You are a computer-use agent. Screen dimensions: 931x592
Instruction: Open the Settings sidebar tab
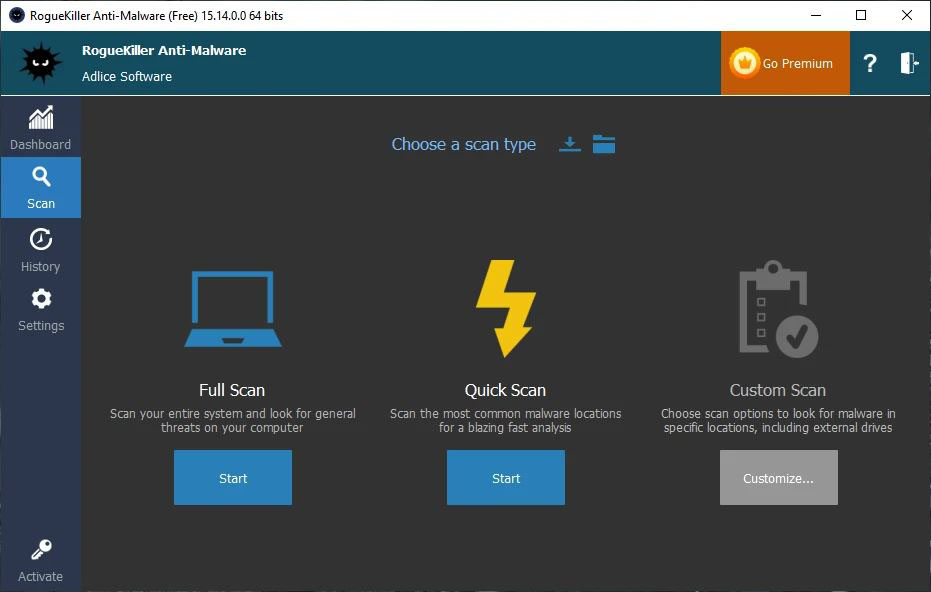[x=40, y=309]
